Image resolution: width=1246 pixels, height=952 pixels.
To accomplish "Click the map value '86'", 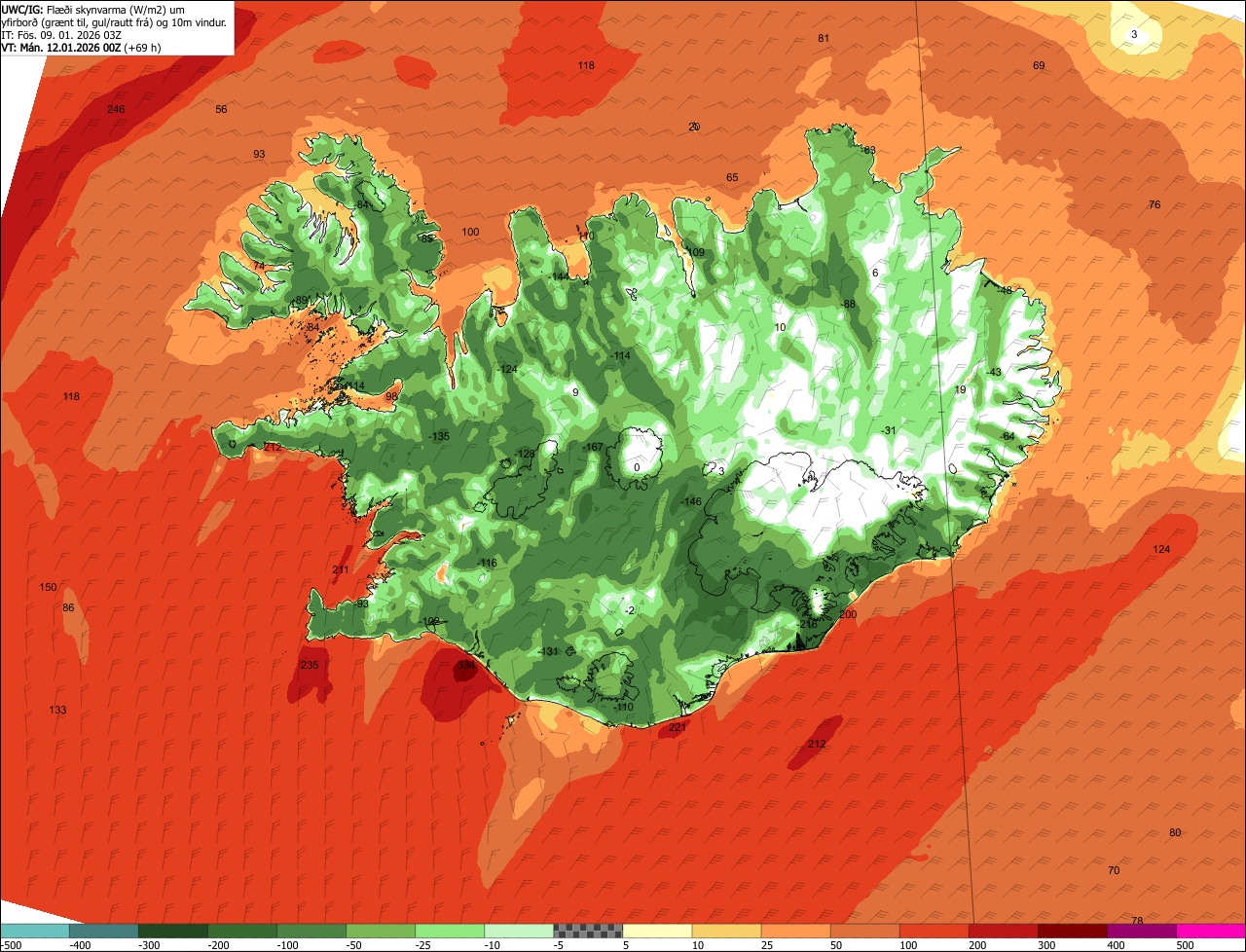I will tap(68, 607).
